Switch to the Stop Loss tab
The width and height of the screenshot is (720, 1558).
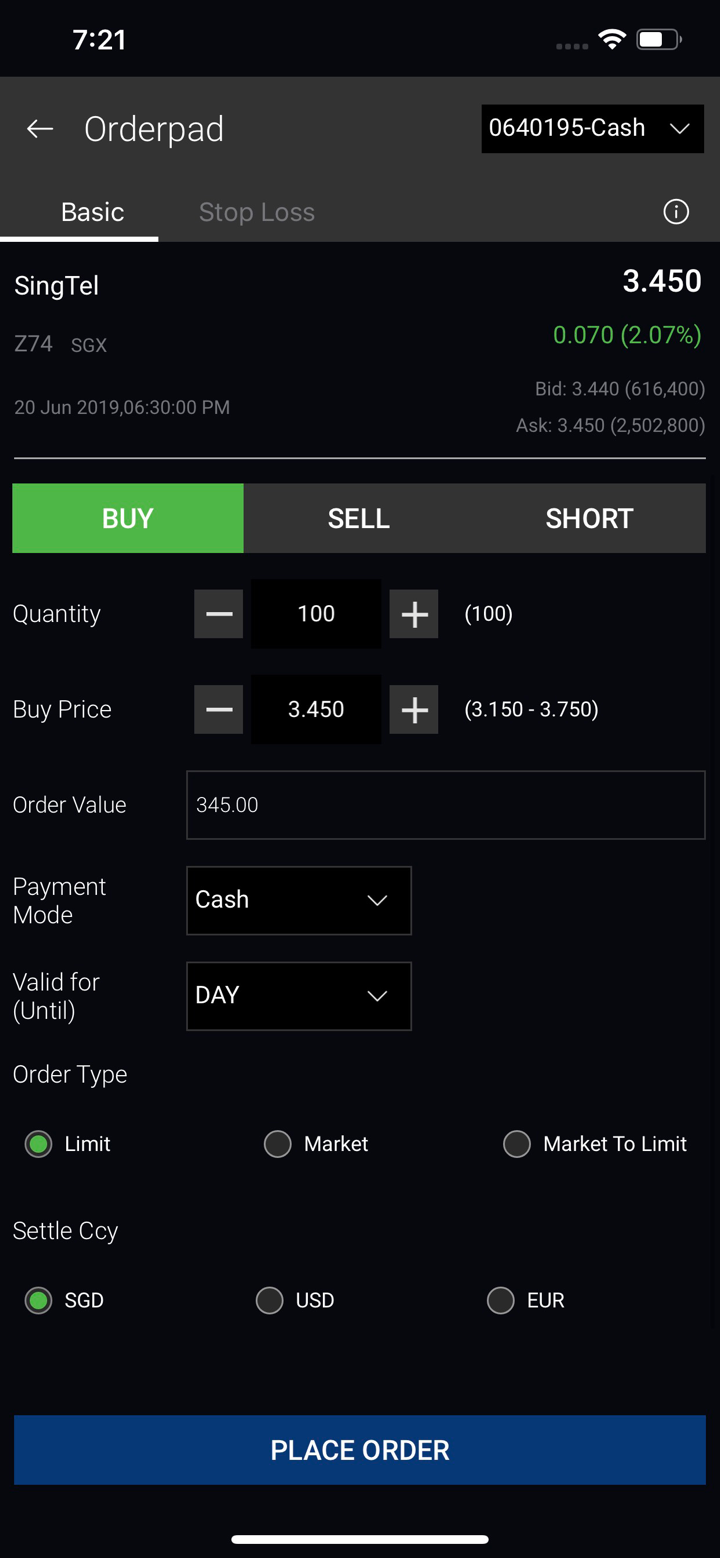(x=257, y=212)
